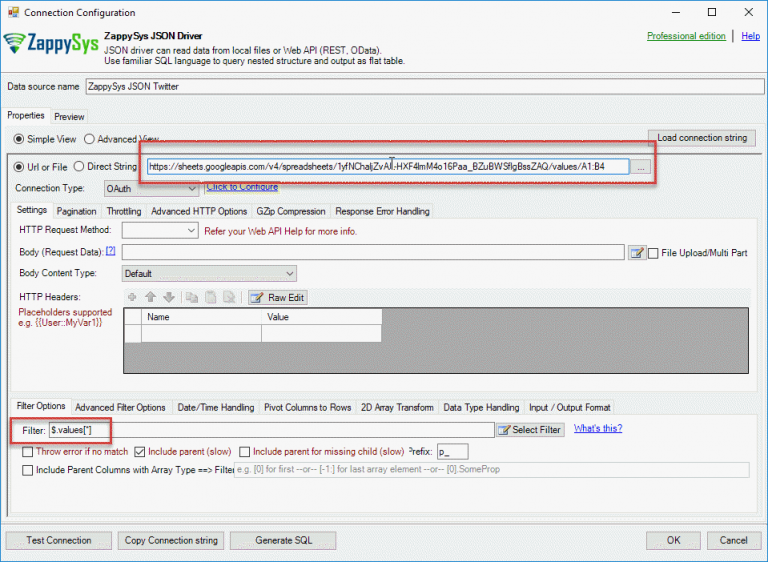
Task: Switch to the Pagination tab
Action: [76, 211]
